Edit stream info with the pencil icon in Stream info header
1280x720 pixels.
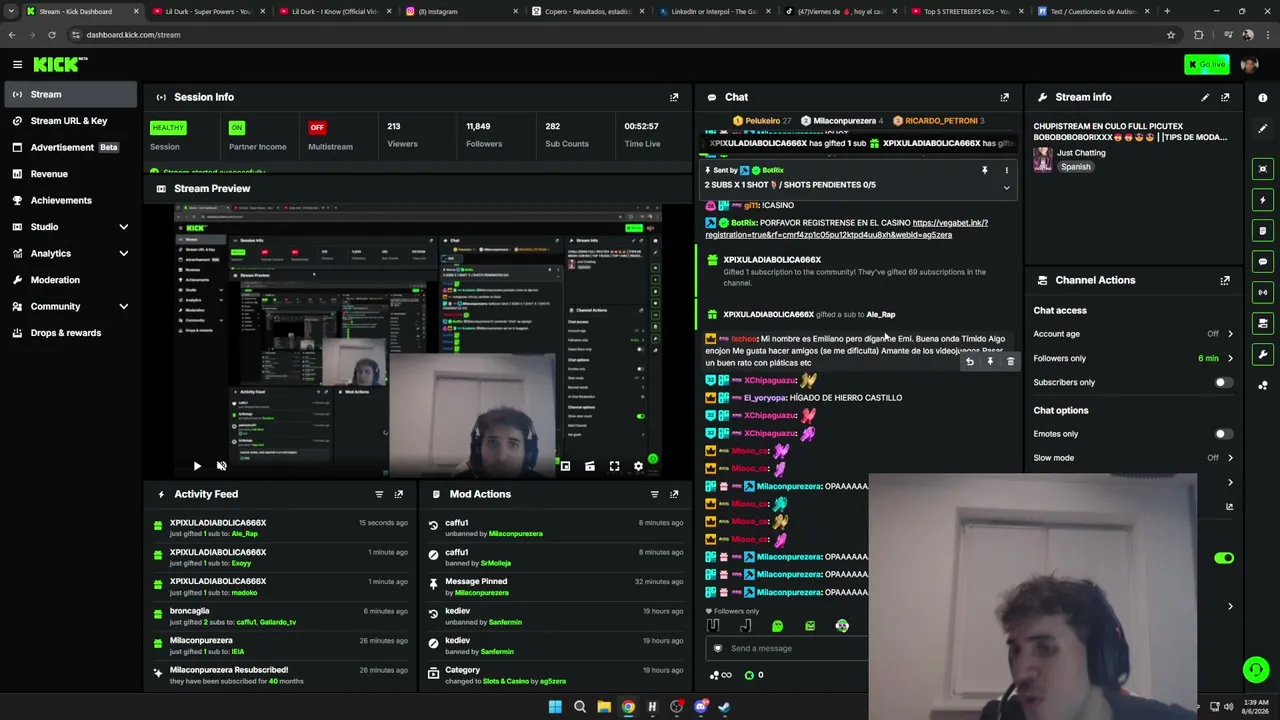point(1205,97)
